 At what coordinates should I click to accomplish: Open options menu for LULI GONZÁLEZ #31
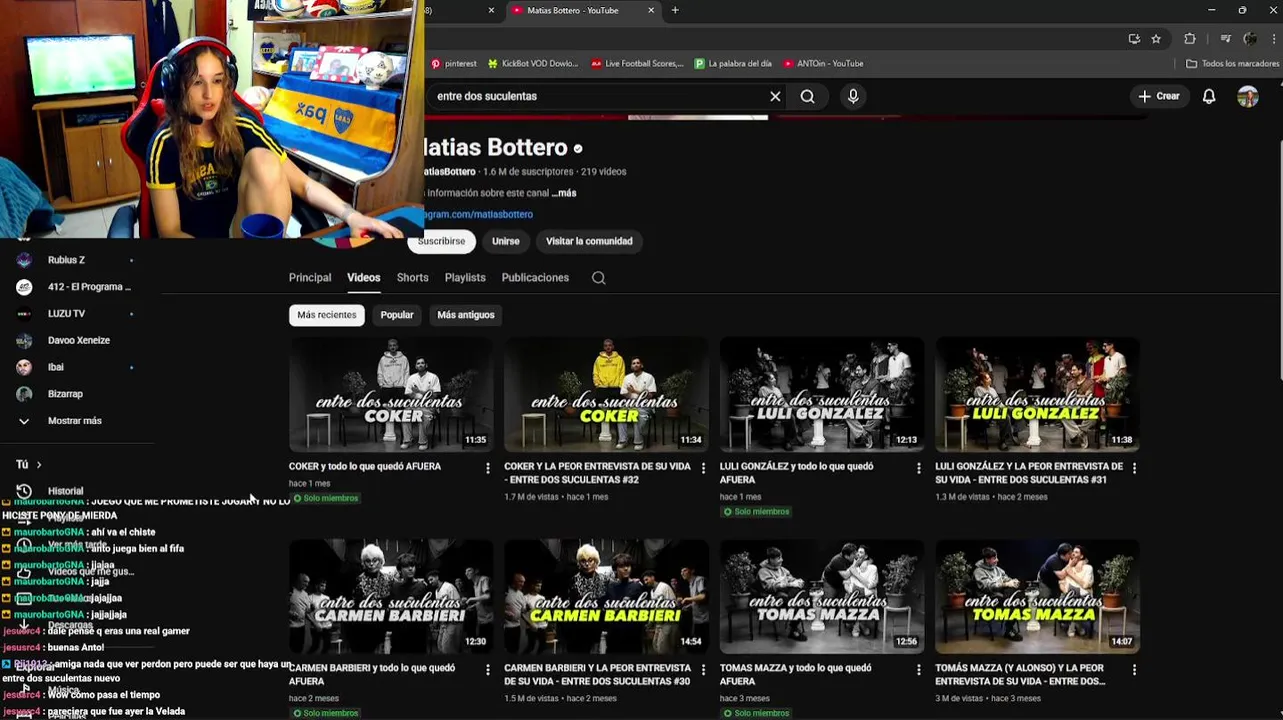[1134, 468]
